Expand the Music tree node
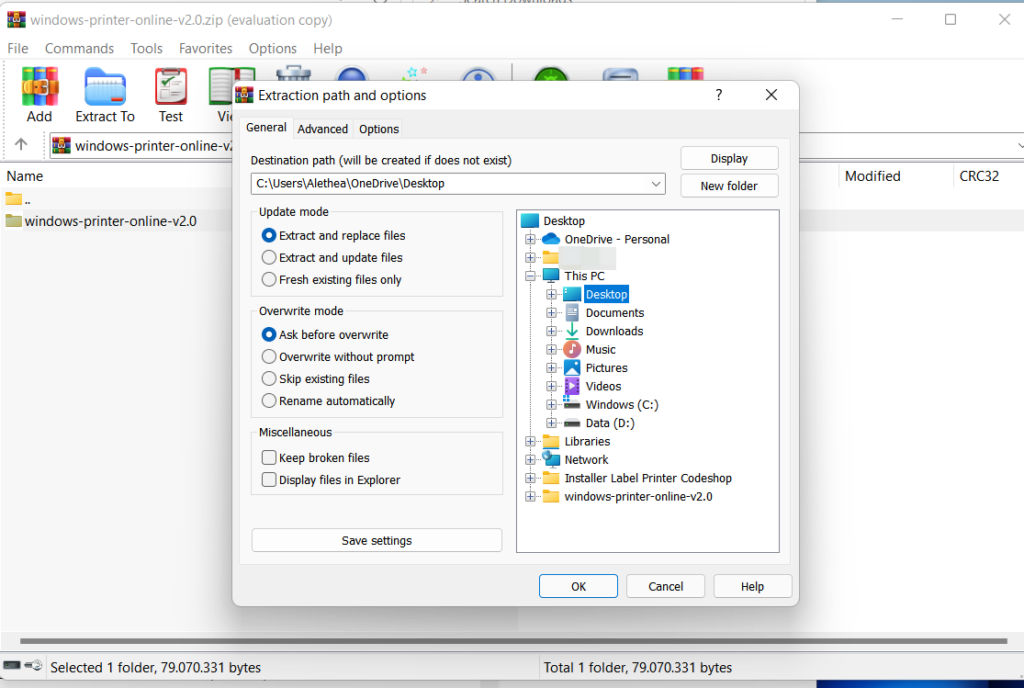The height and width of the screenshot is (688, 1024). pos(551,349)
